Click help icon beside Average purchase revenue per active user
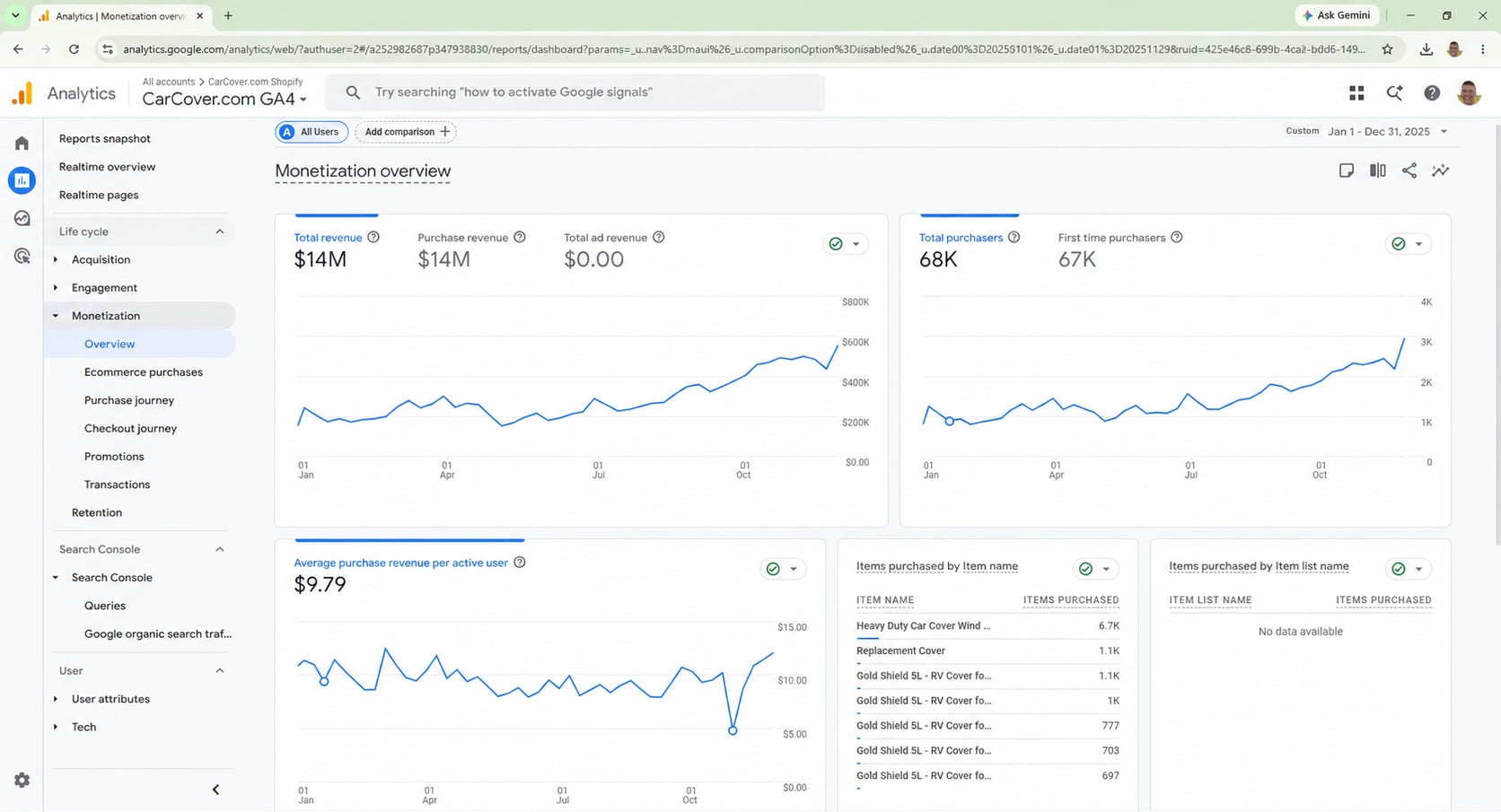 [x=519, y=563]
